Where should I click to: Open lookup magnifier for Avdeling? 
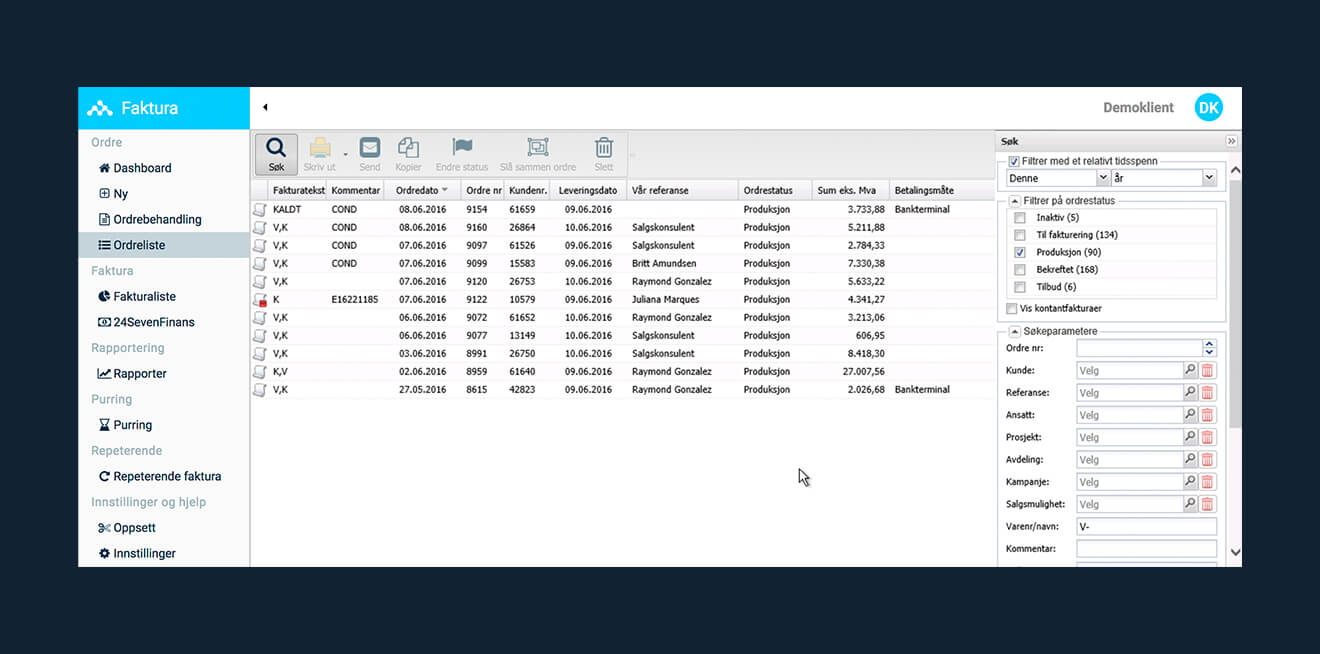(1190, 460)
